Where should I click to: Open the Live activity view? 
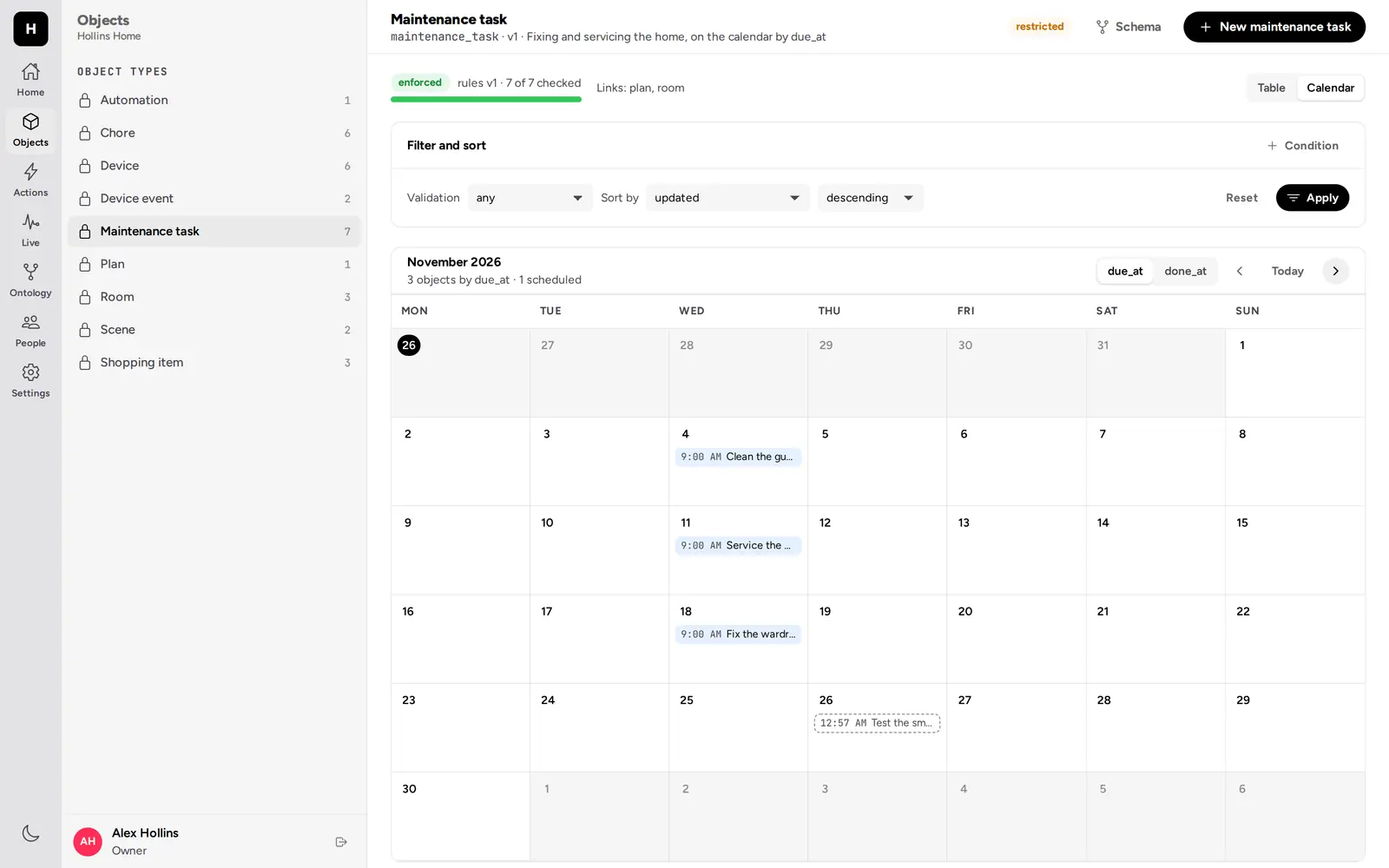pos(30,230)
